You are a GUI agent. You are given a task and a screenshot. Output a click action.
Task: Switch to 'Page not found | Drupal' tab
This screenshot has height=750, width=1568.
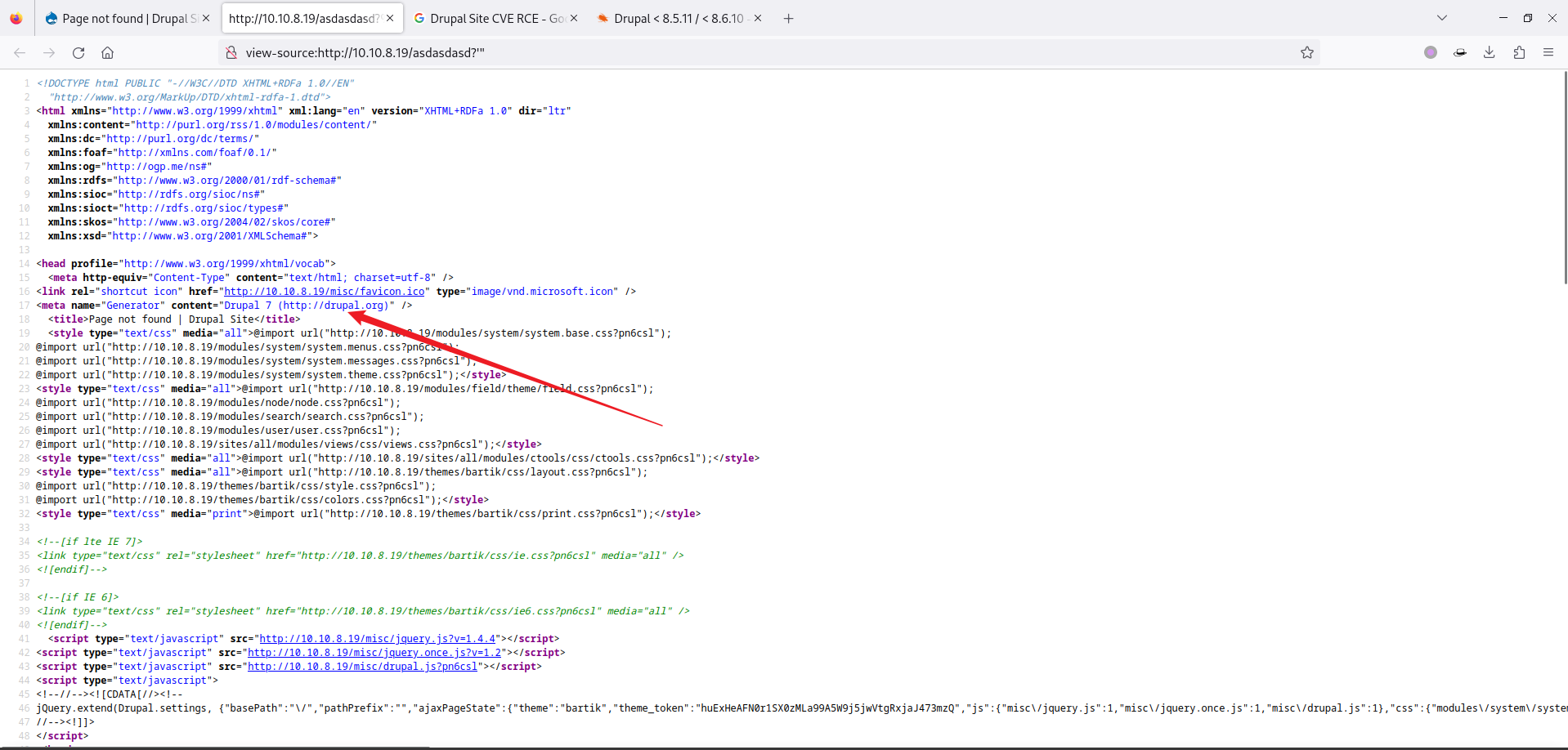(x=127, y=18)
